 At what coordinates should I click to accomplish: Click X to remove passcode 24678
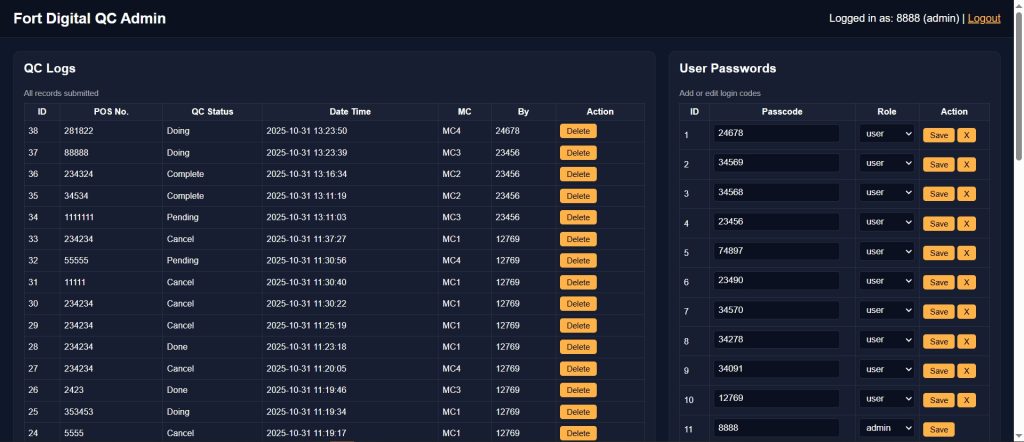coord(966,135)
